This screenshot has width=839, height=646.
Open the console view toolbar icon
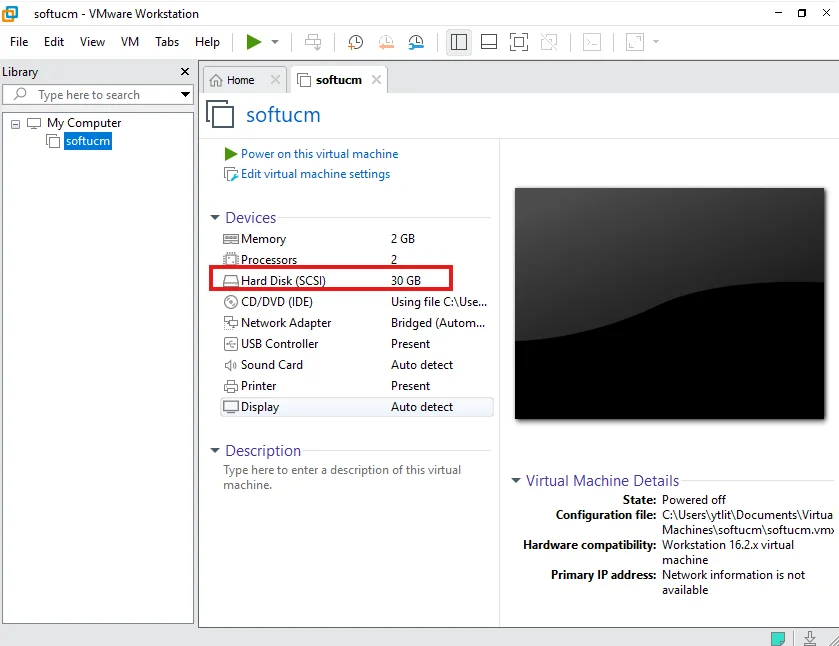pos(592,42)
